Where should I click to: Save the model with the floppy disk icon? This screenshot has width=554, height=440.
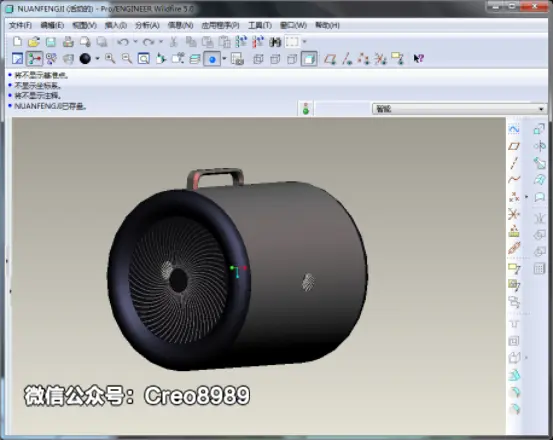point(51,42)
